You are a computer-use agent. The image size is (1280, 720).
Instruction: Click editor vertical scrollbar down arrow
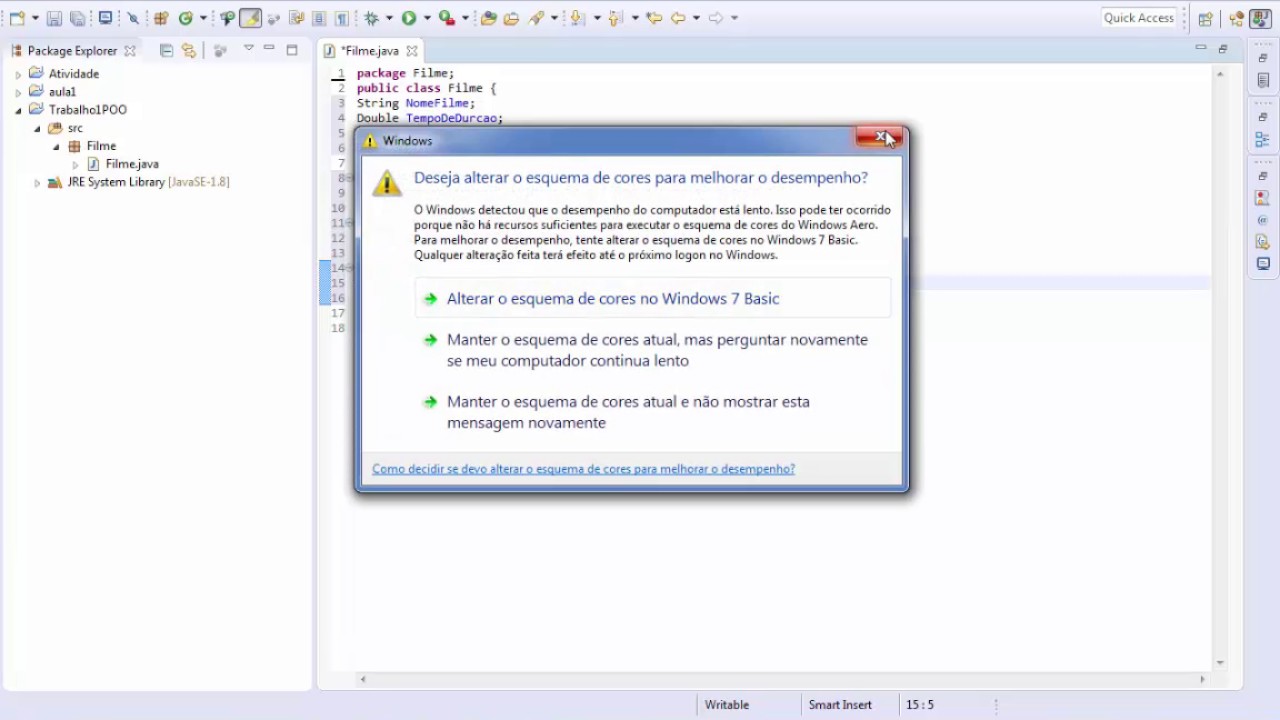click(1219, 662)
